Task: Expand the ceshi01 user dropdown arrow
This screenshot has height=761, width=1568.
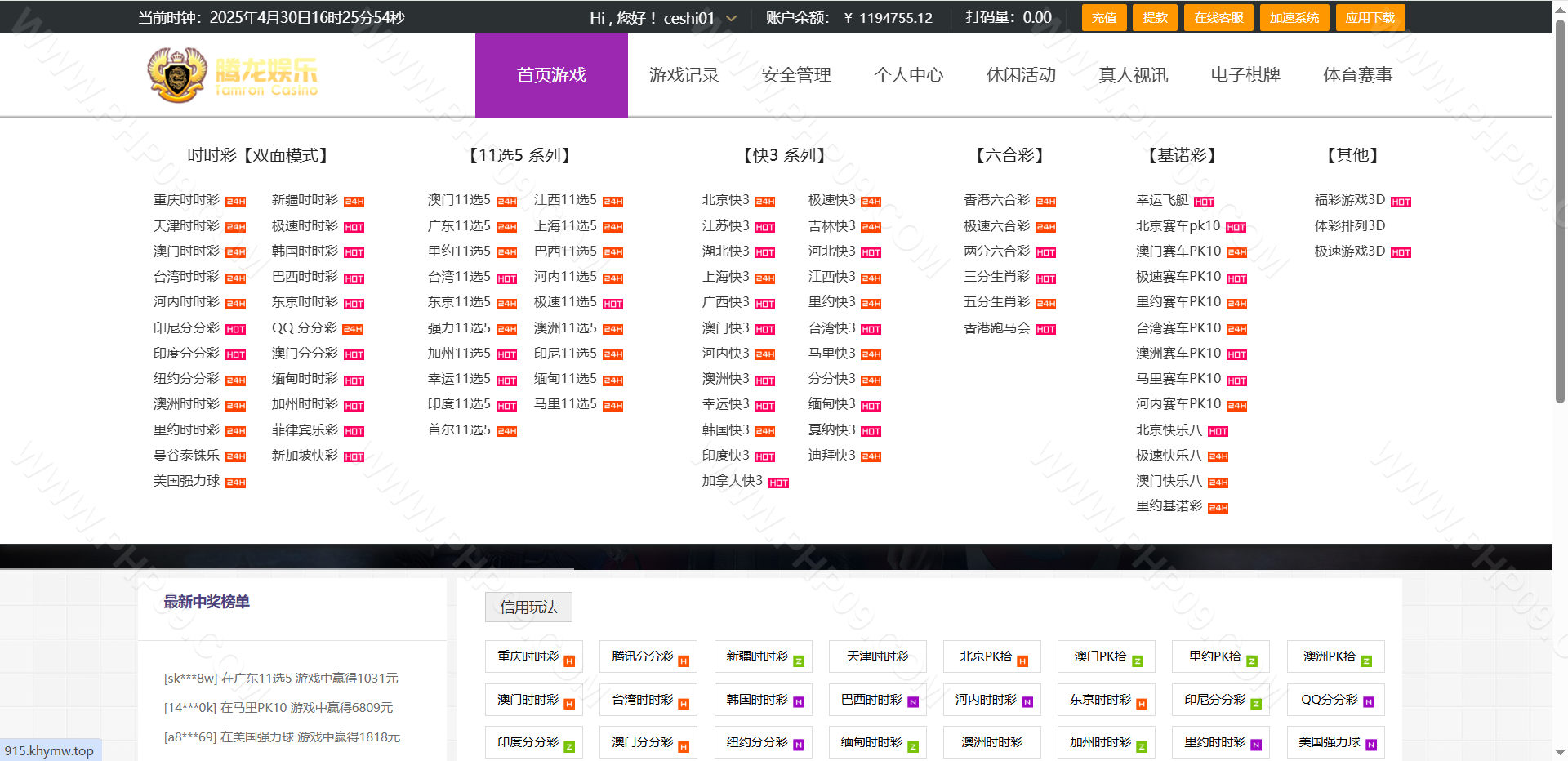Action: pos(731,18)
